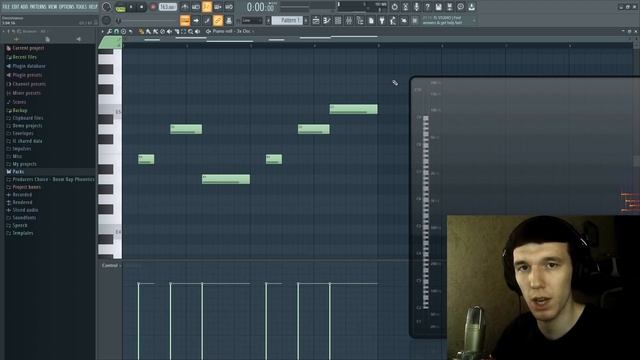Image resolution: width=640 pixels, height=360 pixels.
Task: Click the master volume knob
Action: (107, 7)
